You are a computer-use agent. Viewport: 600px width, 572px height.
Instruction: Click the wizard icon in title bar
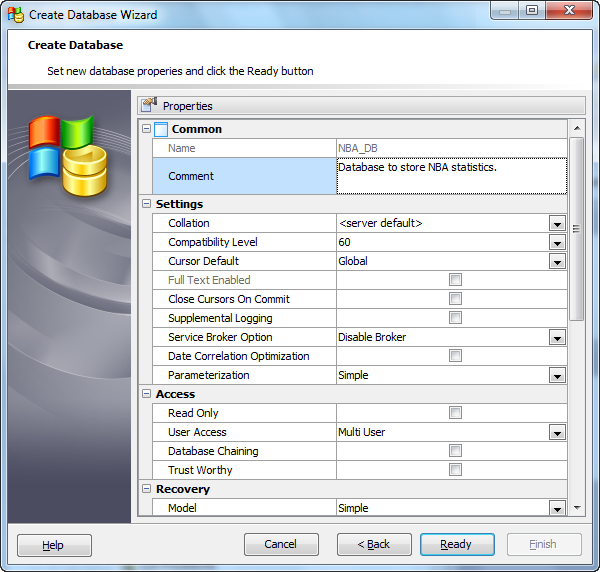(x=14, y=15)
